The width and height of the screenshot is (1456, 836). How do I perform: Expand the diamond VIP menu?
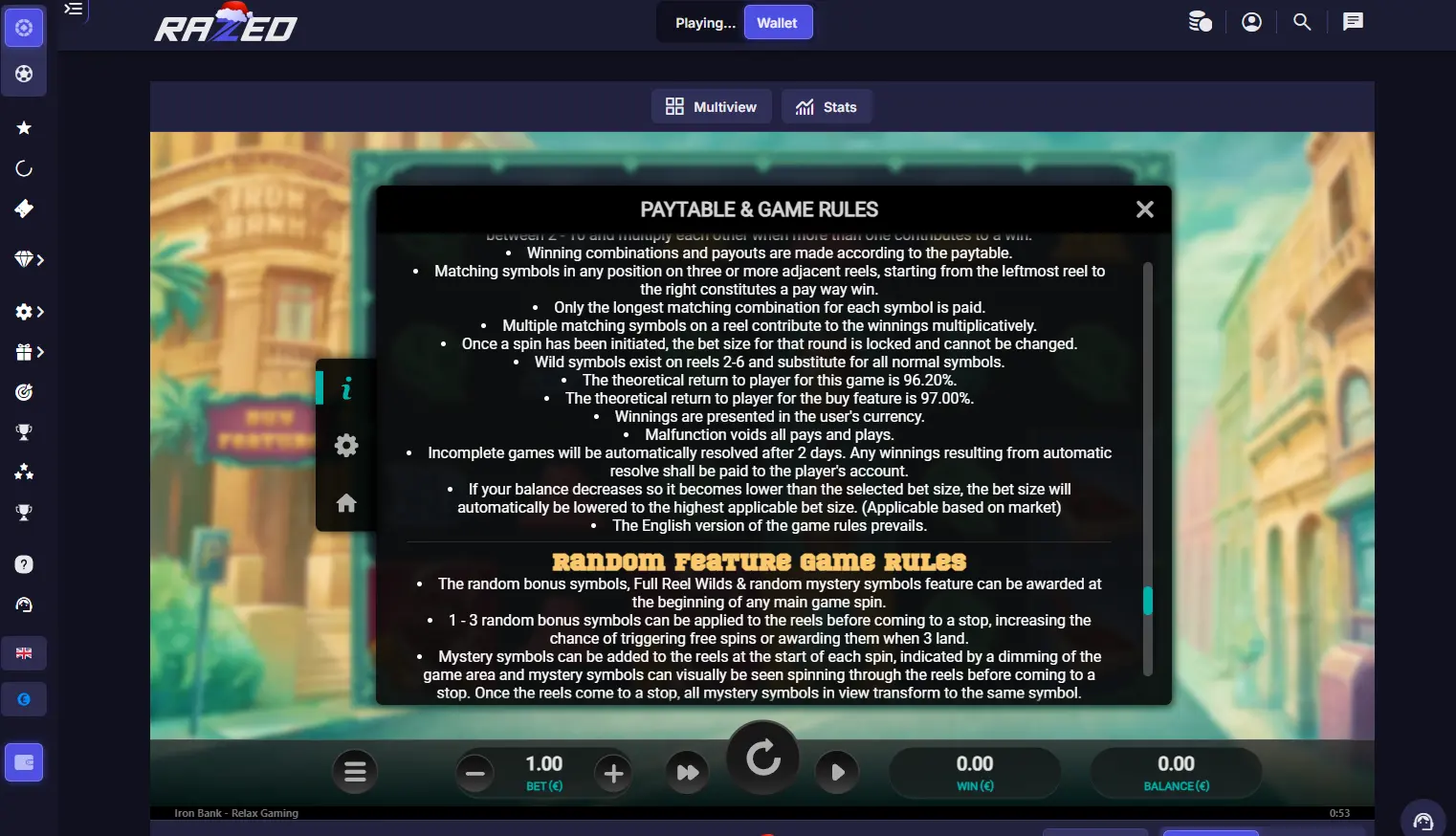pos(29,259)
